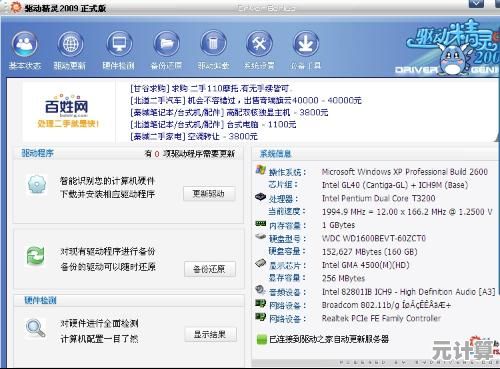Select the 1994.9 MHz current speed value
This screenshot has height=369, width=500.
(407, 212)
